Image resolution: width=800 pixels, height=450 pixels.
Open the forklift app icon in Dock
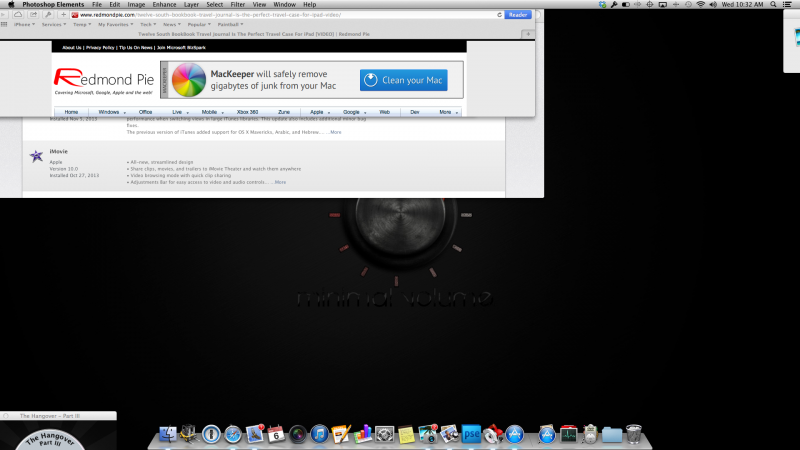coord(189,434)
